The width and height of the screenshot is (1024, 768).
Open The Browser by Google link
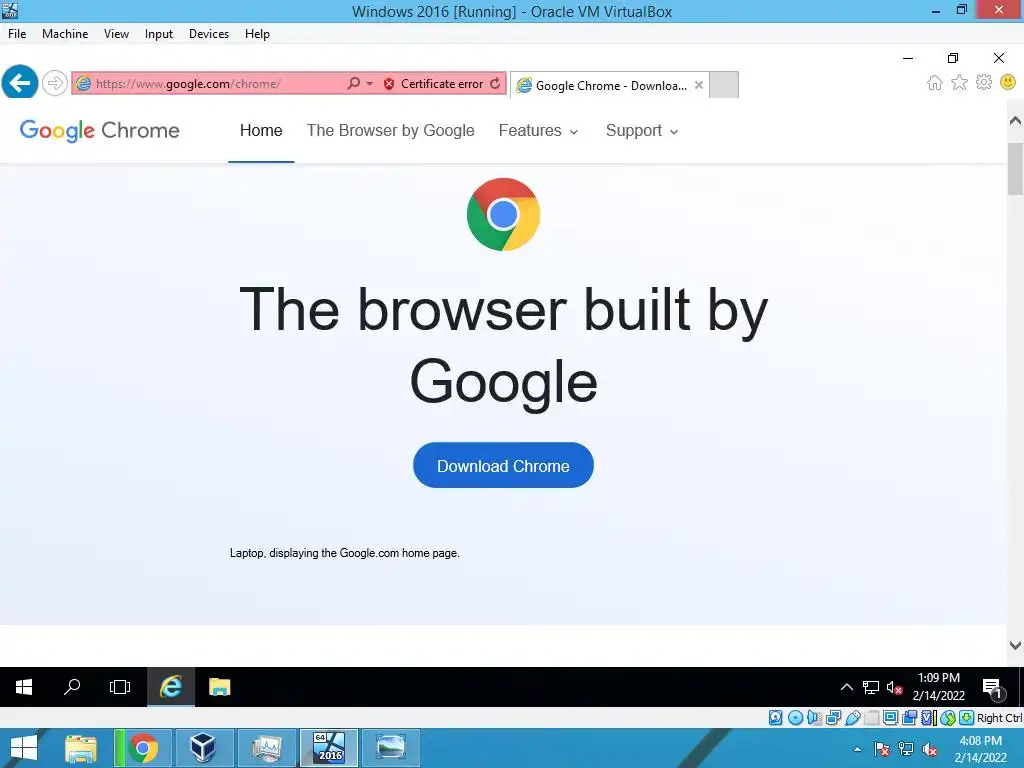[x=391, y=131]
